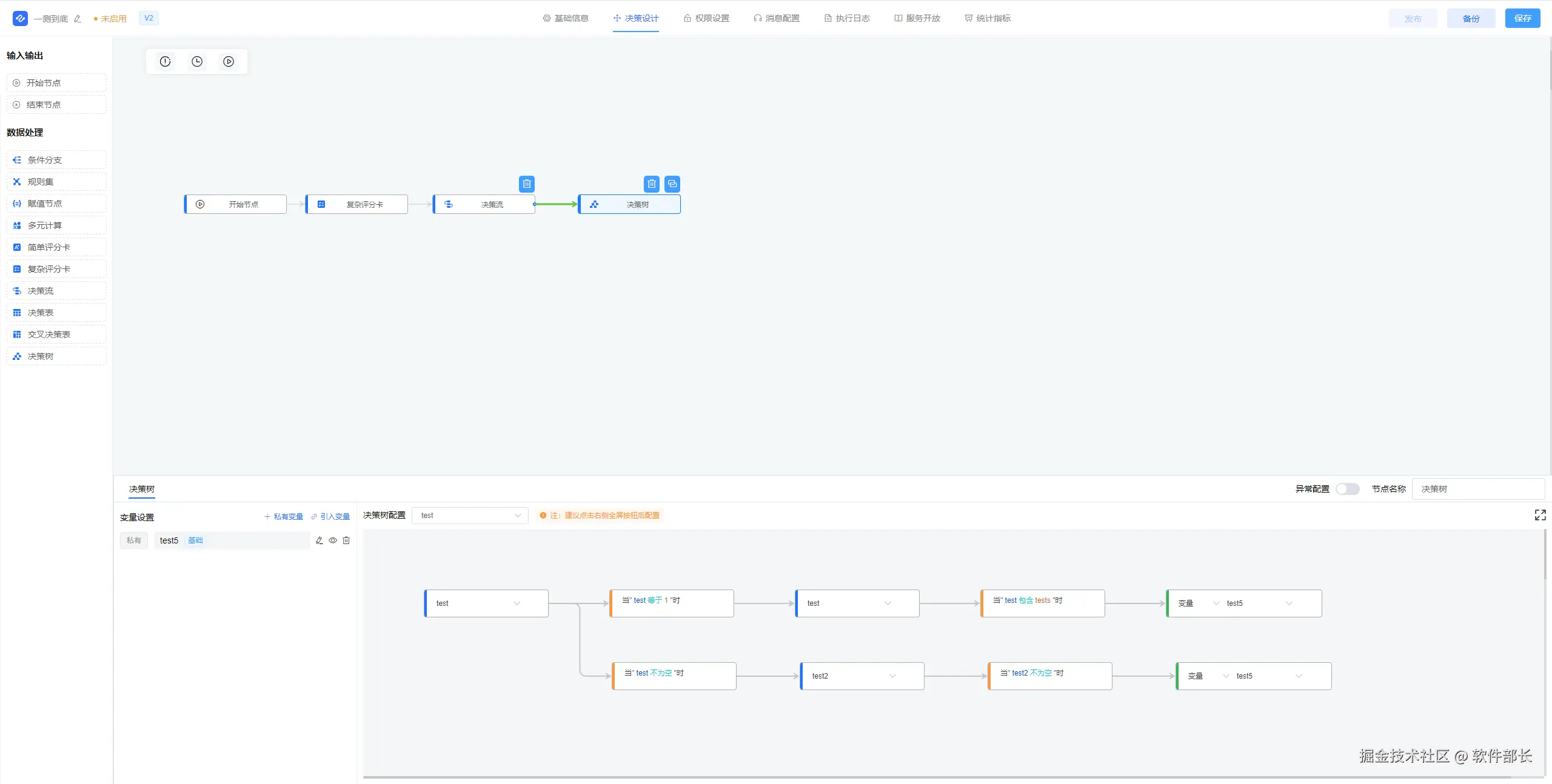Edit the test5 variable with pencil icon
Screen dimensions: 1552x784
(319, 540)
